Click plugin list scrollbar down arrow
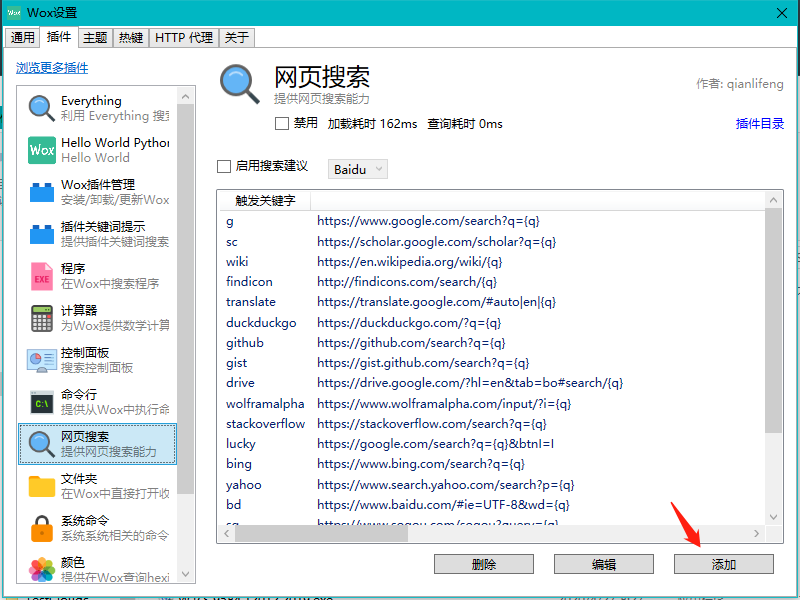The image size is (800, 600). pyautogui.click(x=186, y=574)
